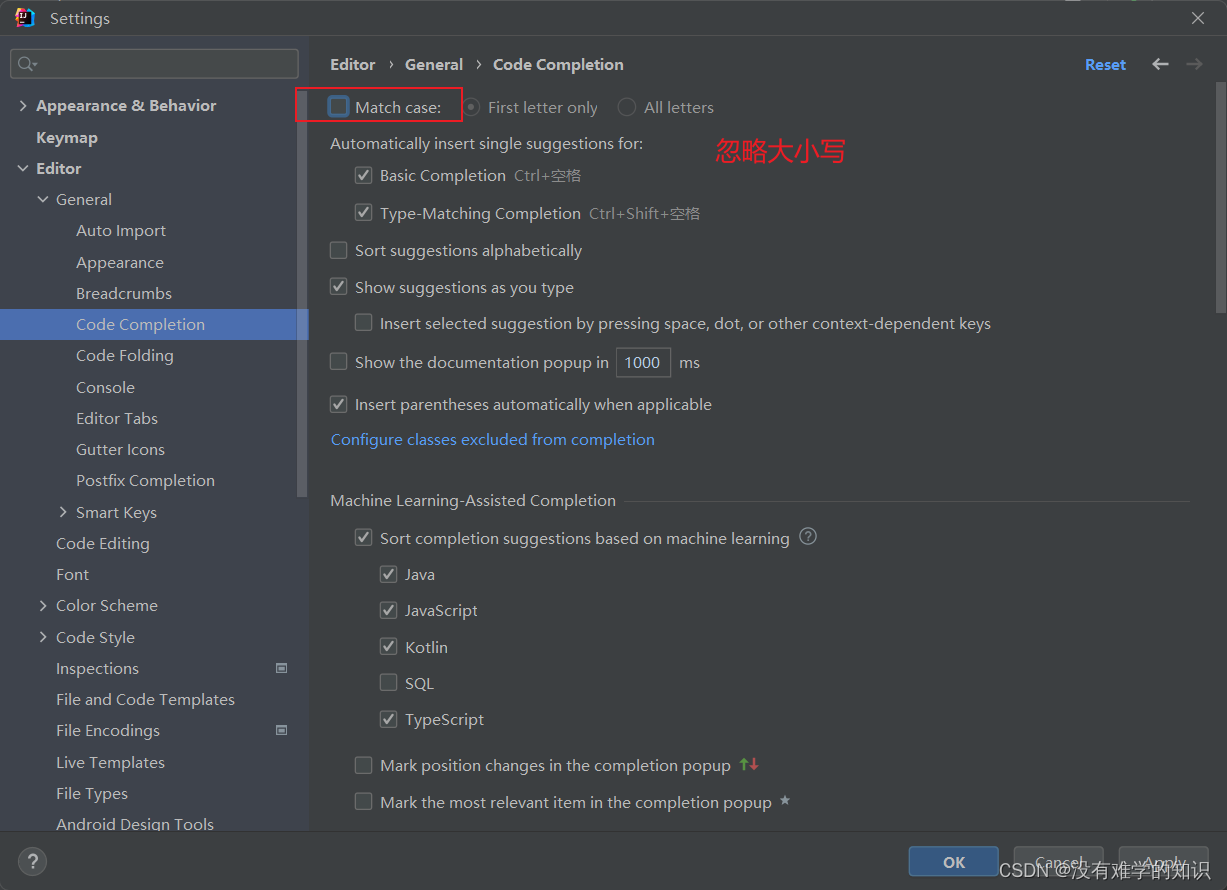Enable Mark the most relevant item checkbox
Screen dimensions: 1227x890
pyautogui.click(x=364, y=802)
